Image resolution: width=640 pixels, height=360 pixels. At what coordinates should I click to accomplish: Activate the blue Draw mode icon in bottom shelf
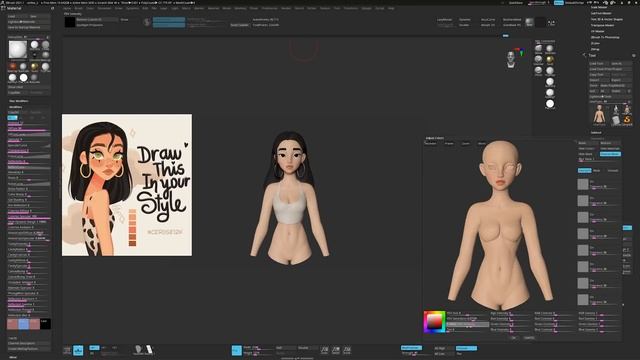[x=237, y=350]
